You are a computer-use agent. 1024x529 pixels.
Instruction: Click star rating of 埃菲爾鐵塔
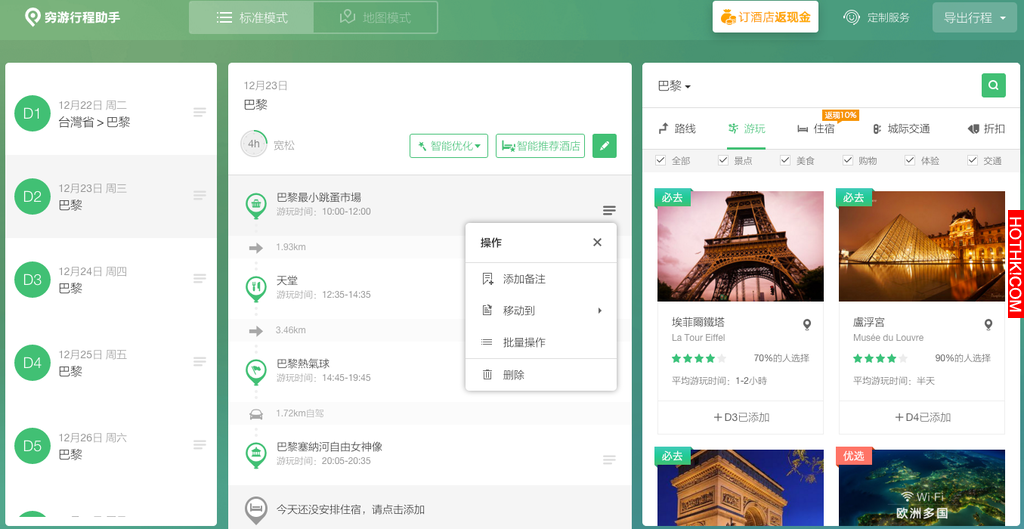click(x=699, y=359)
